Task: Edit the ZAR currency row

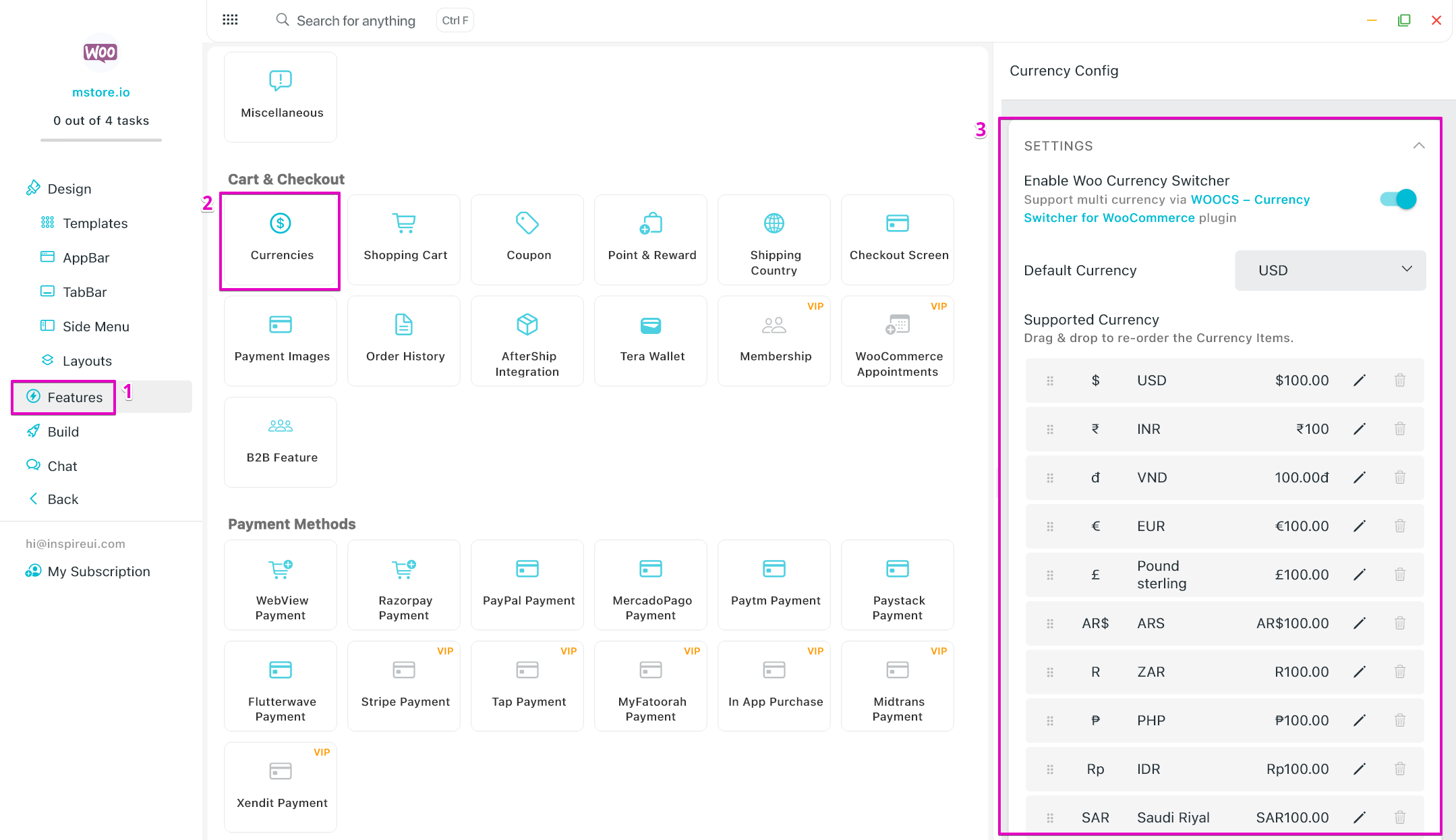Action: pos(1360,672)
